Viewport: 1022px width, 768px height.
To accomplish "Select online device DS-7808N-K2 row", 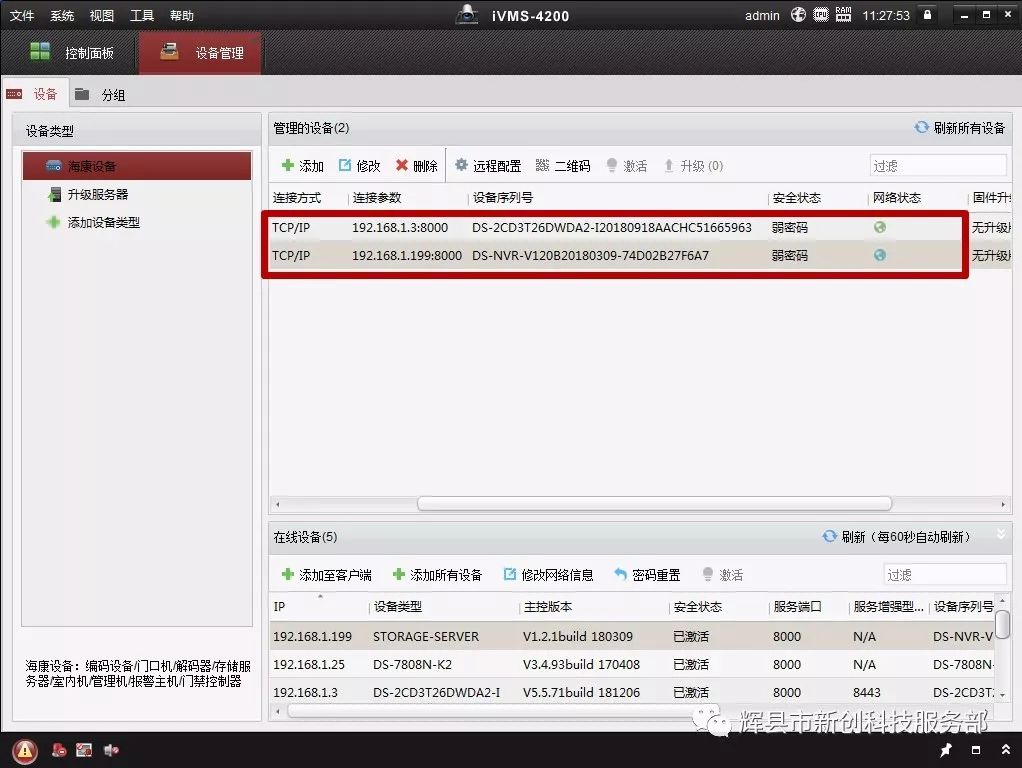I will point(632,664).
